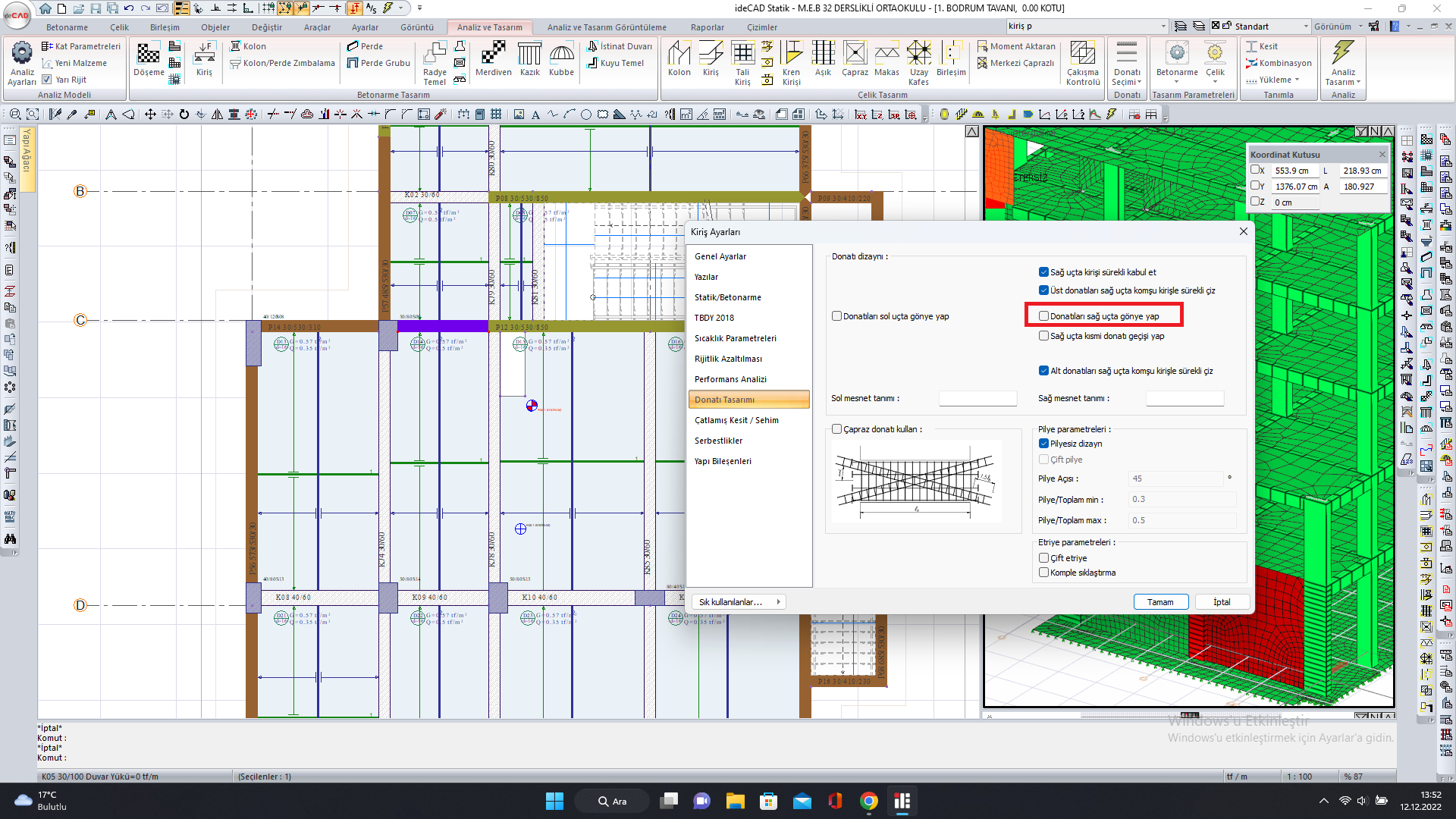The width and height of the screenshot is (1456, 819).
Task: Click Moment Aktaran frame tool
Action: tap(1016, 46)
